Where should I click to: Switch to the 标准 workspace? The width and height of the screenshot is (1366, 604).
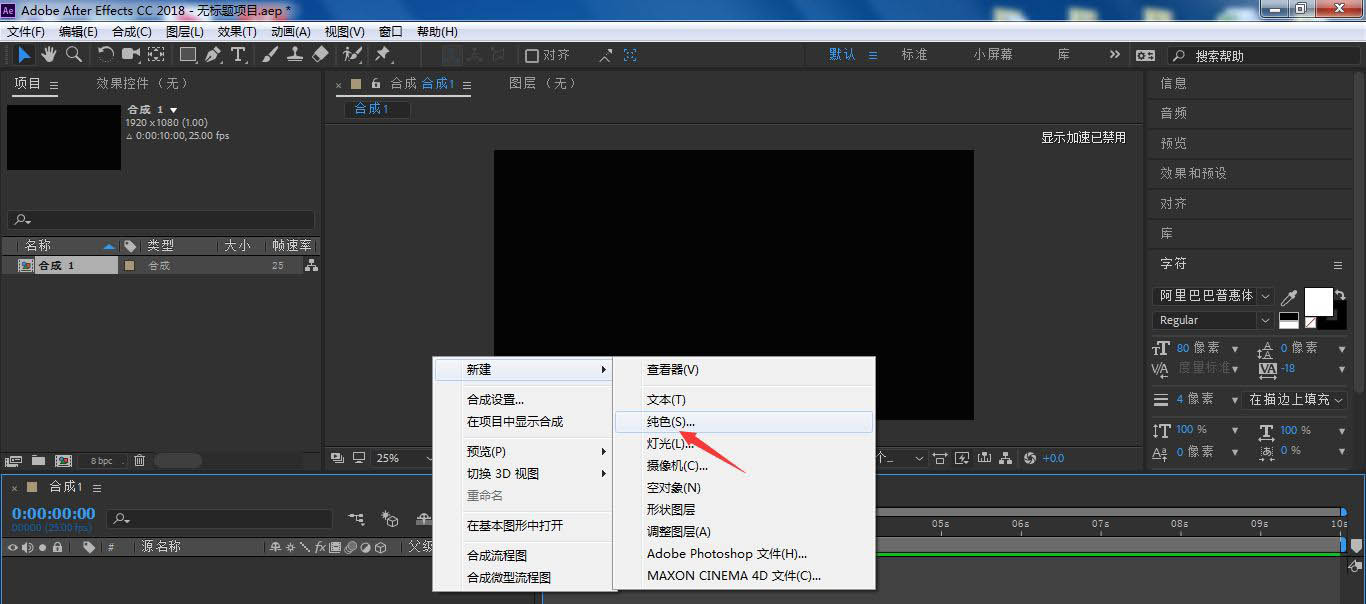[x=914, y=55]
